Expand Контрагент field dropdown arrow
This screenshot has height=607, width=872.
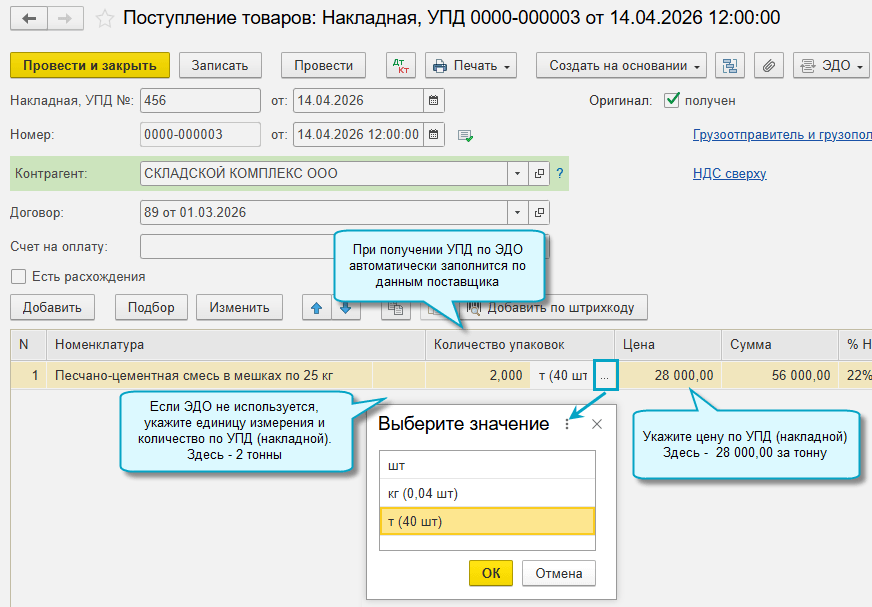(x=517, y=174)
